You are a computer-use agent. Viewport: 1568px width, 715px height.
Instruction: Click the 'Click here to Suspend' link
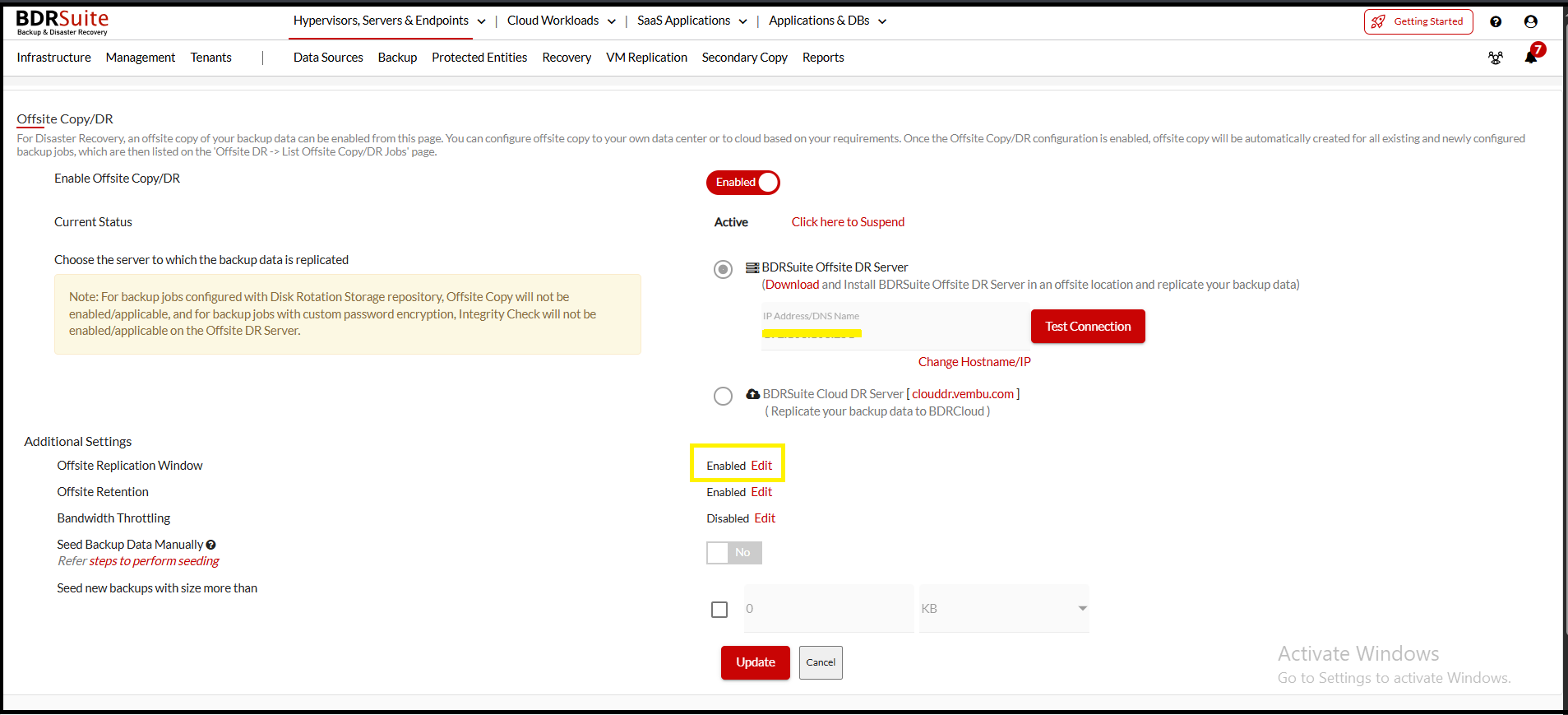(x=848, y=222)
